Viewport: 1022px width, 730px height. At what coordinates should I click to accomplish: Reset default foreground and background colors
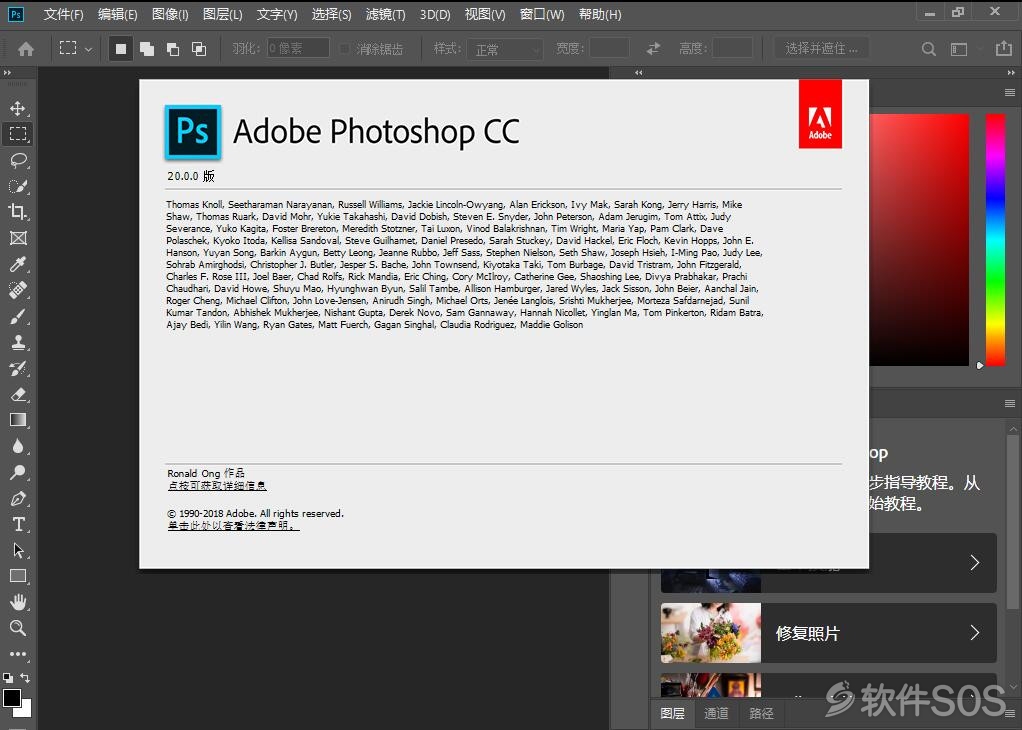[x=7, y=678]
